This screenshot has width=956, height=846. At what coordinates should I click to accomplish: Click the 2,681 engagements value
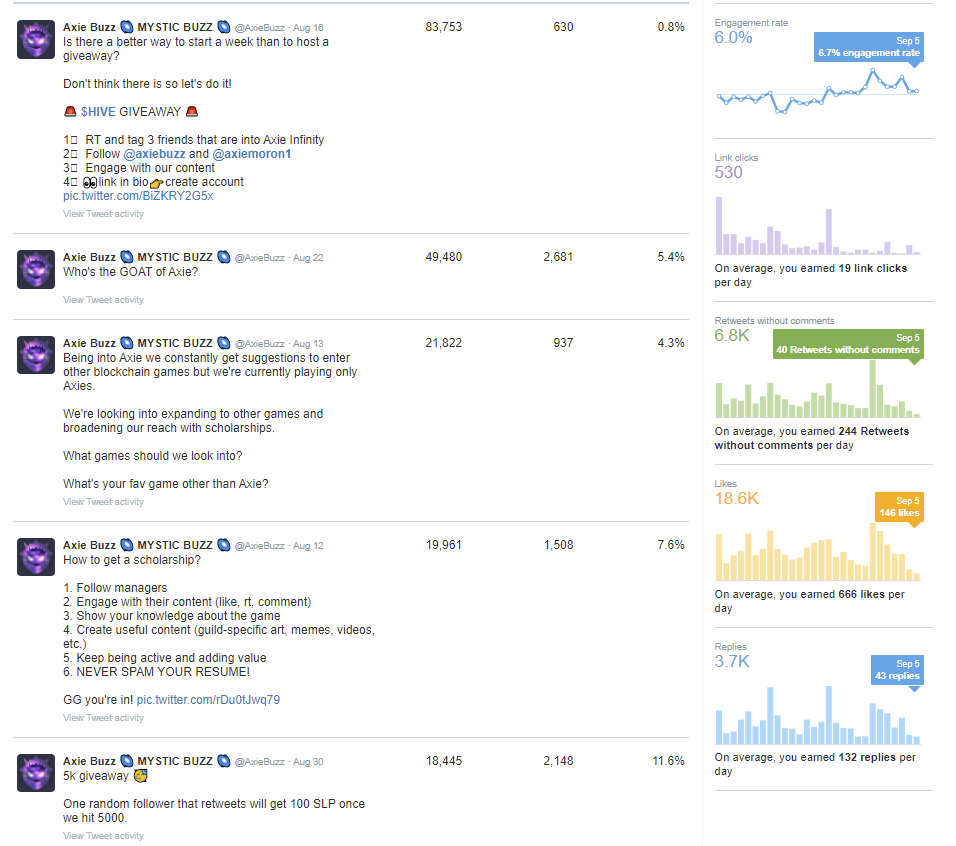click(558, 257)
